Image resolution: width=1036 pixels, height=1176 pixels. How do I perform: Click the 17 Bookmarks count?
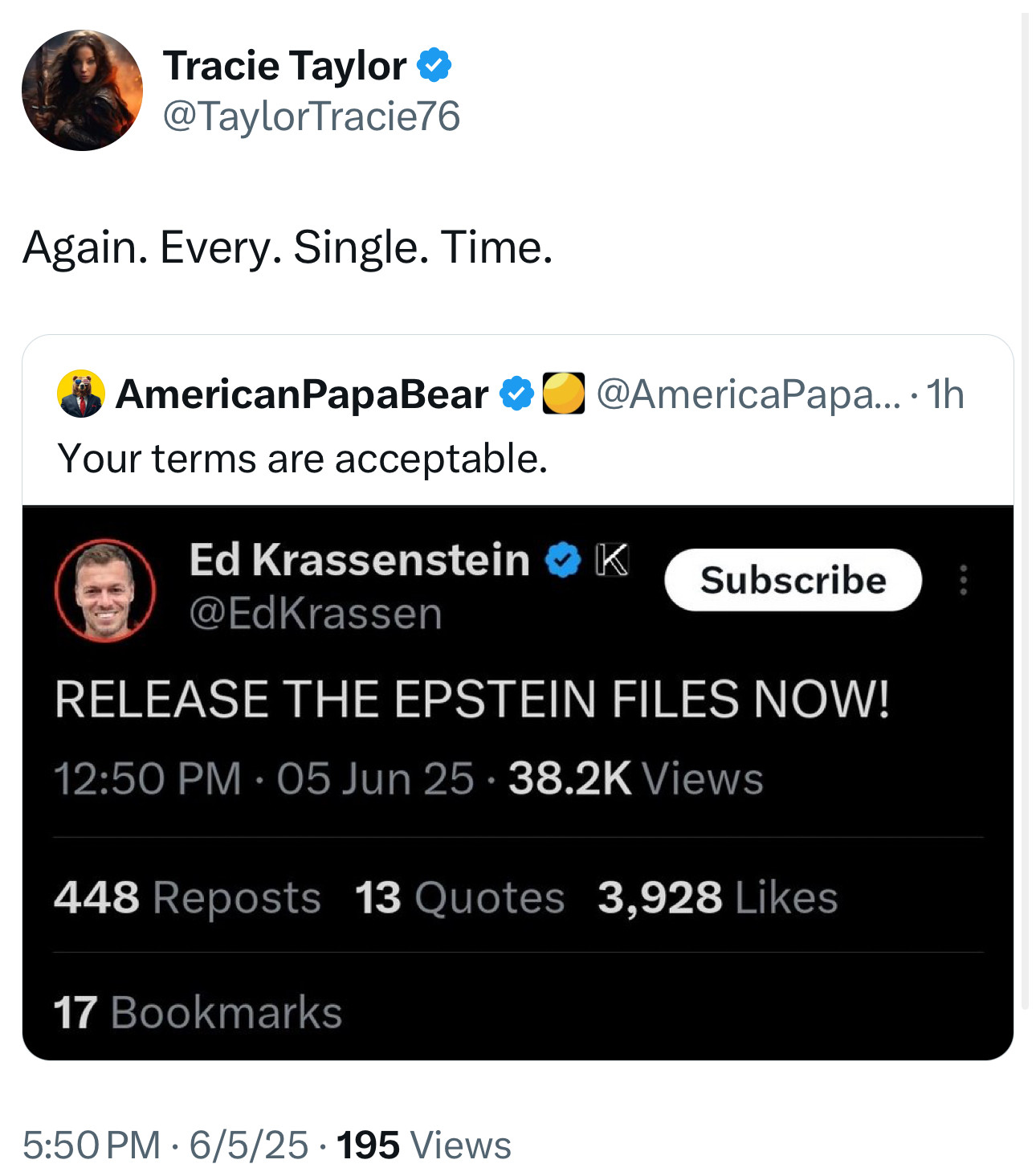pos(198,1012)
